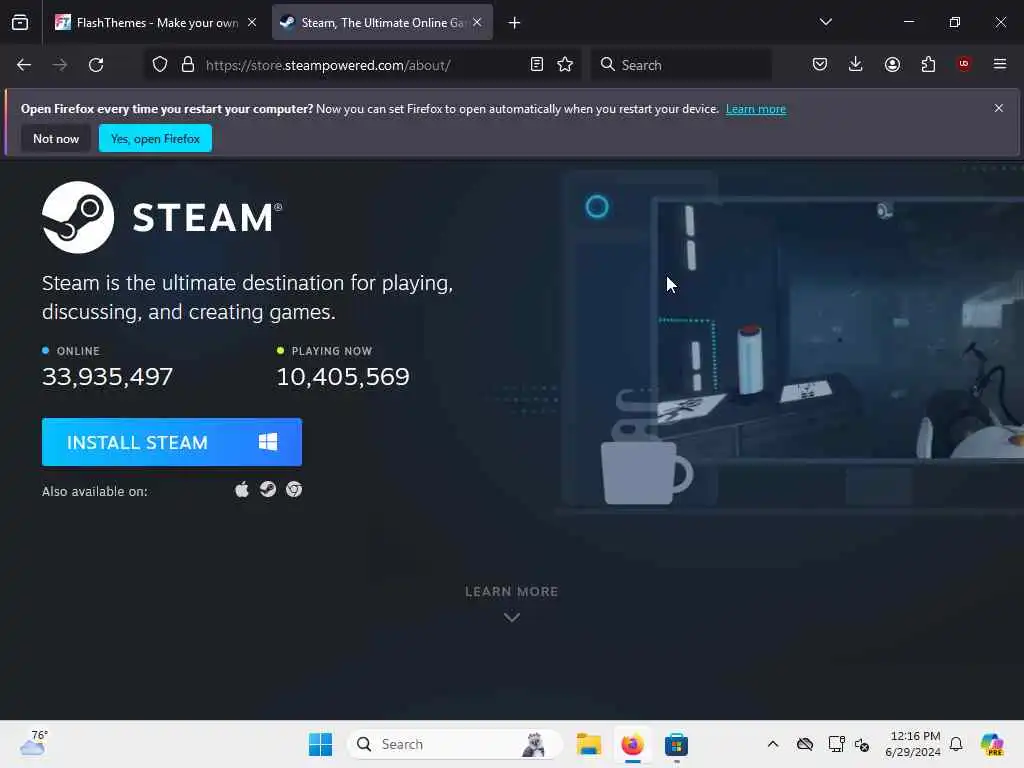Viewport: 1024px width, 768px height.
Task: Bookmark this page with star icon
Action: (565, 65)
